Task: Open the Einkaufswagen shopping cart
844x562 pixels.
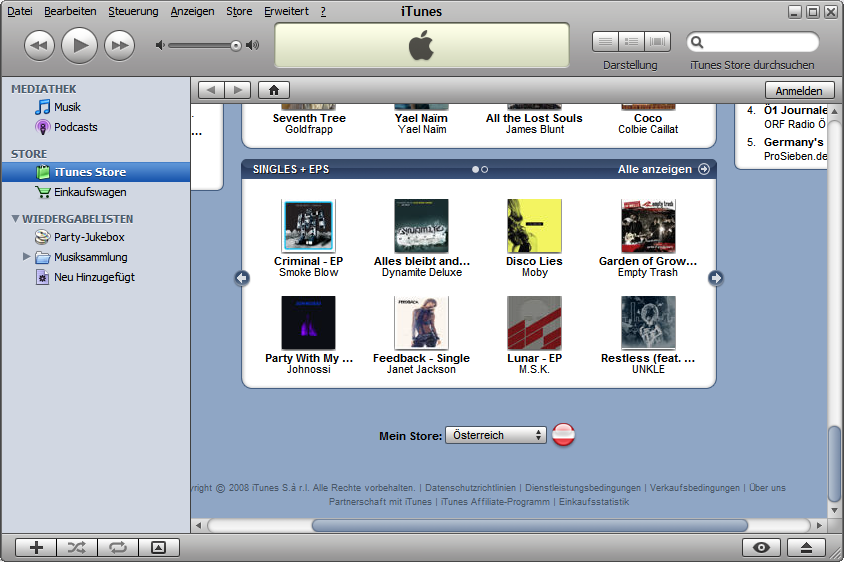Action: 89,192
